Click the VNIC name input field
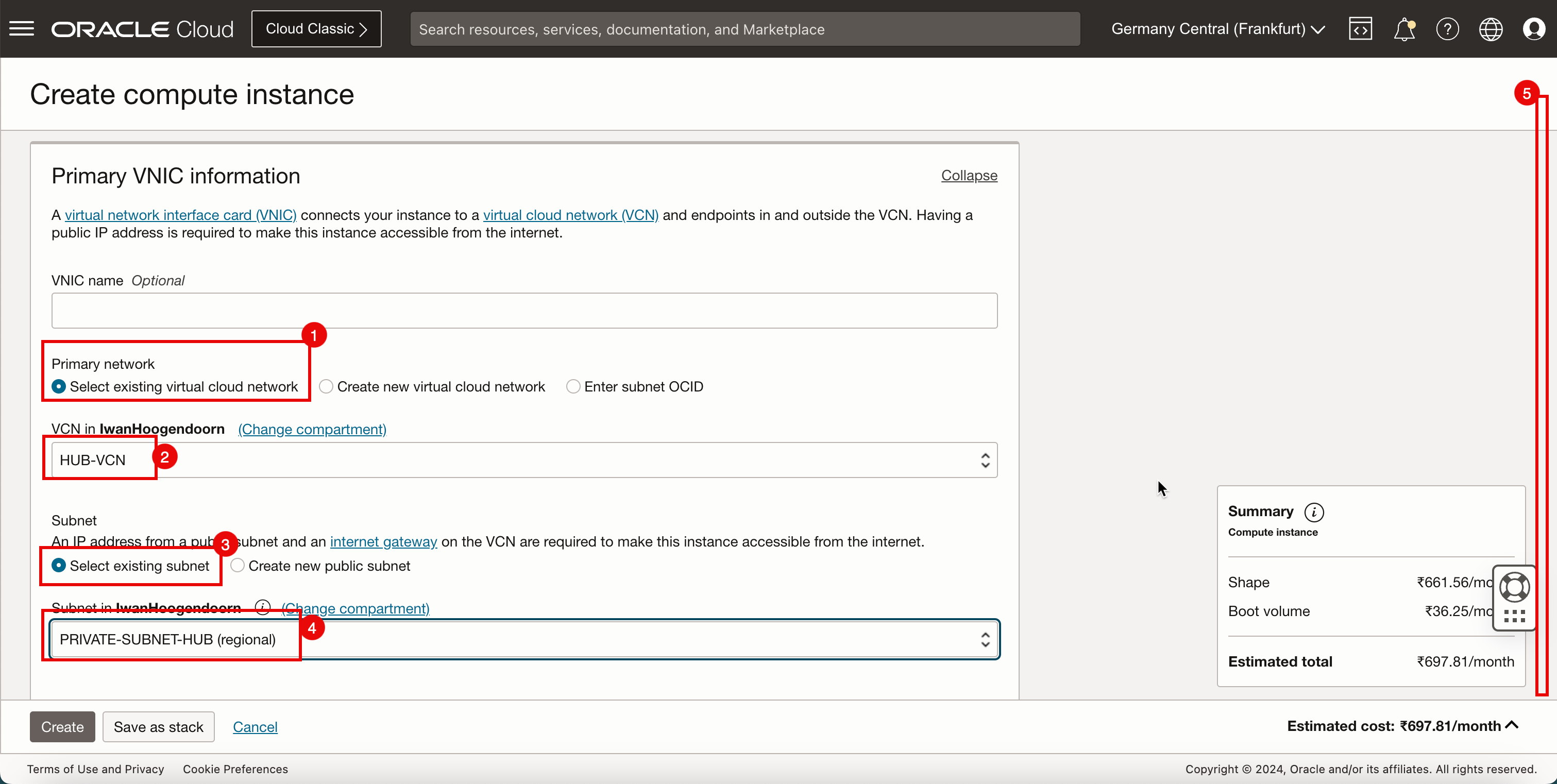The image size is (1557, 784). pyautogui.click(x=524, y=310)
